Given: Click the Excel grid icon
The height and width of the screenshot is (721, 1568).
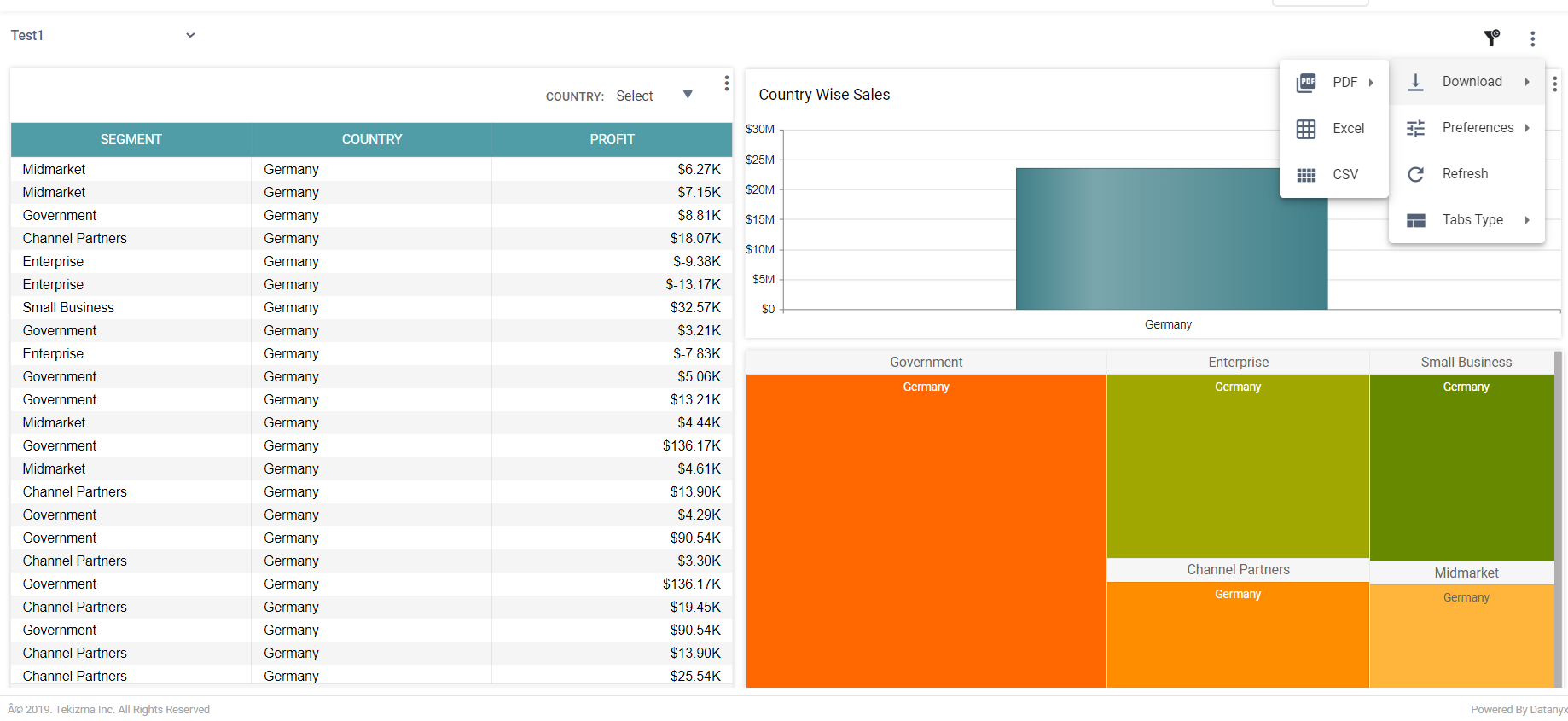Looking at the screenshot, I should coord(1306,129).
